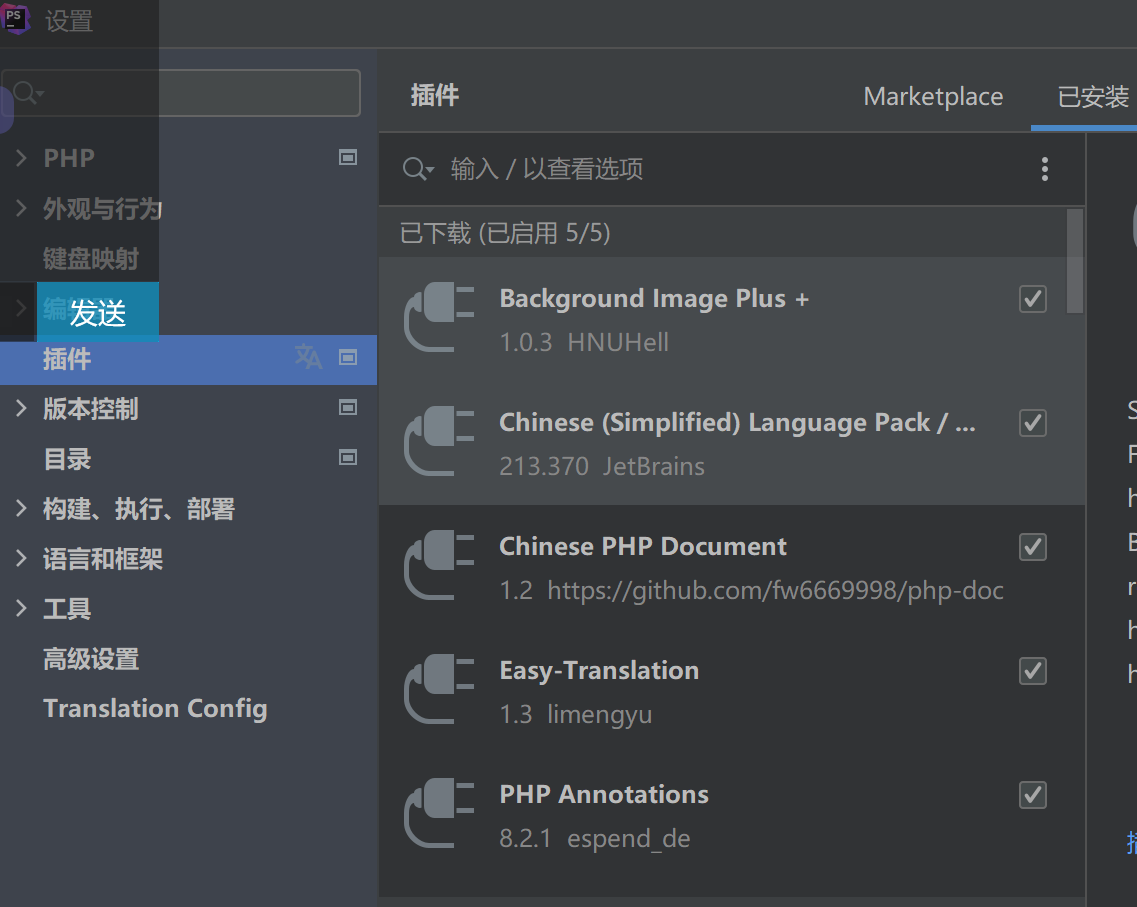Disable the Easy-Translation plugin checkbox

pos(1033,671)
